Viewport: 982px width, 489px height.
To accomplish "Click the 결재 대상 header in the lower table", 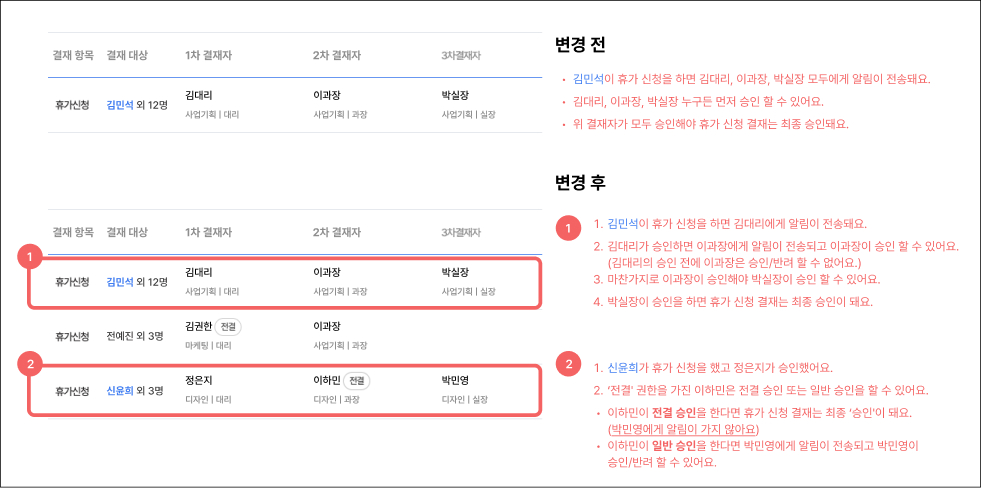I will pyautogui.click(x=127, y=233).
